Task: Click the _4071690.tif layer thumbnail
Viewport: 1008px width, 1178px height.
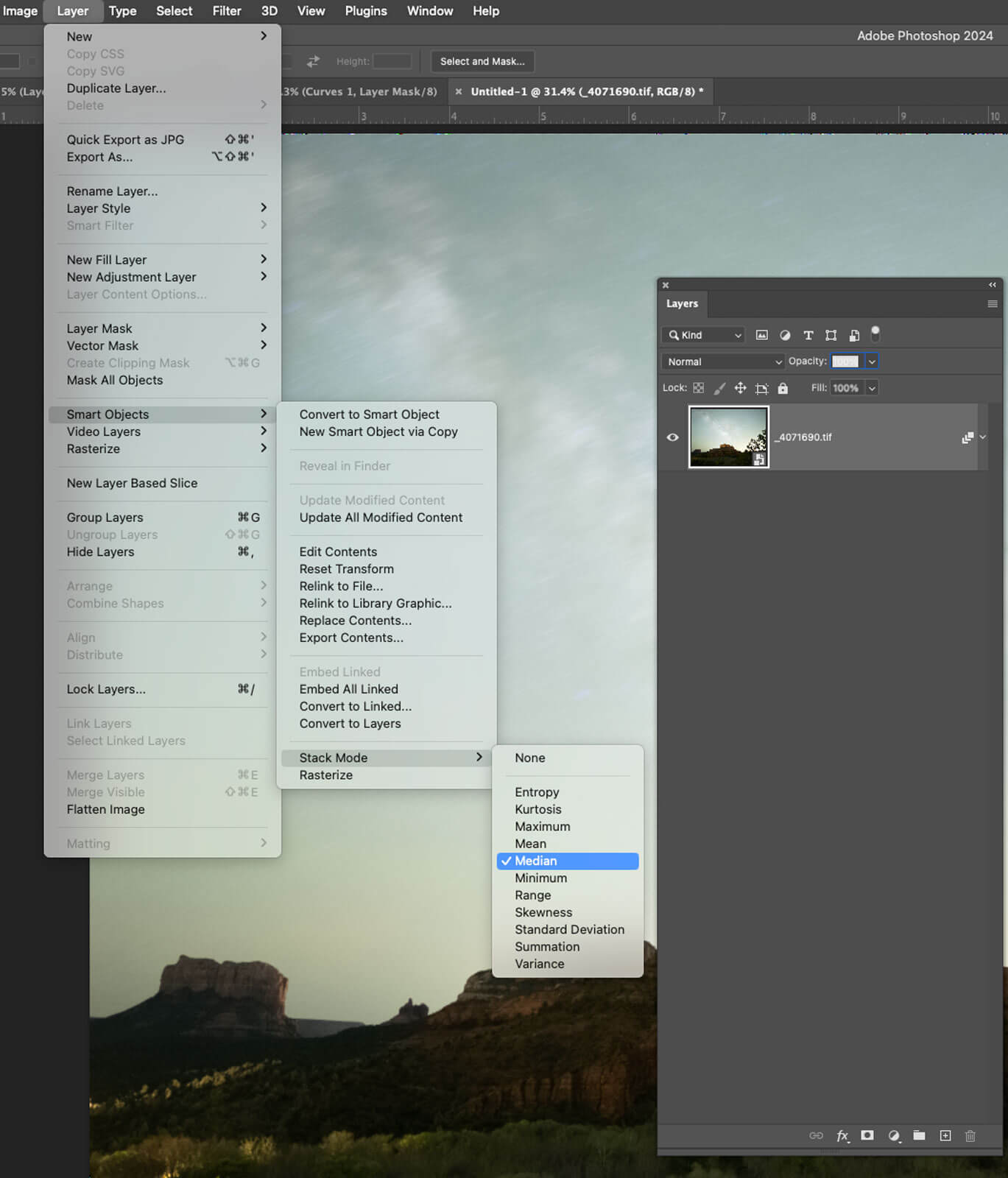Action: [x=728, y=437]
